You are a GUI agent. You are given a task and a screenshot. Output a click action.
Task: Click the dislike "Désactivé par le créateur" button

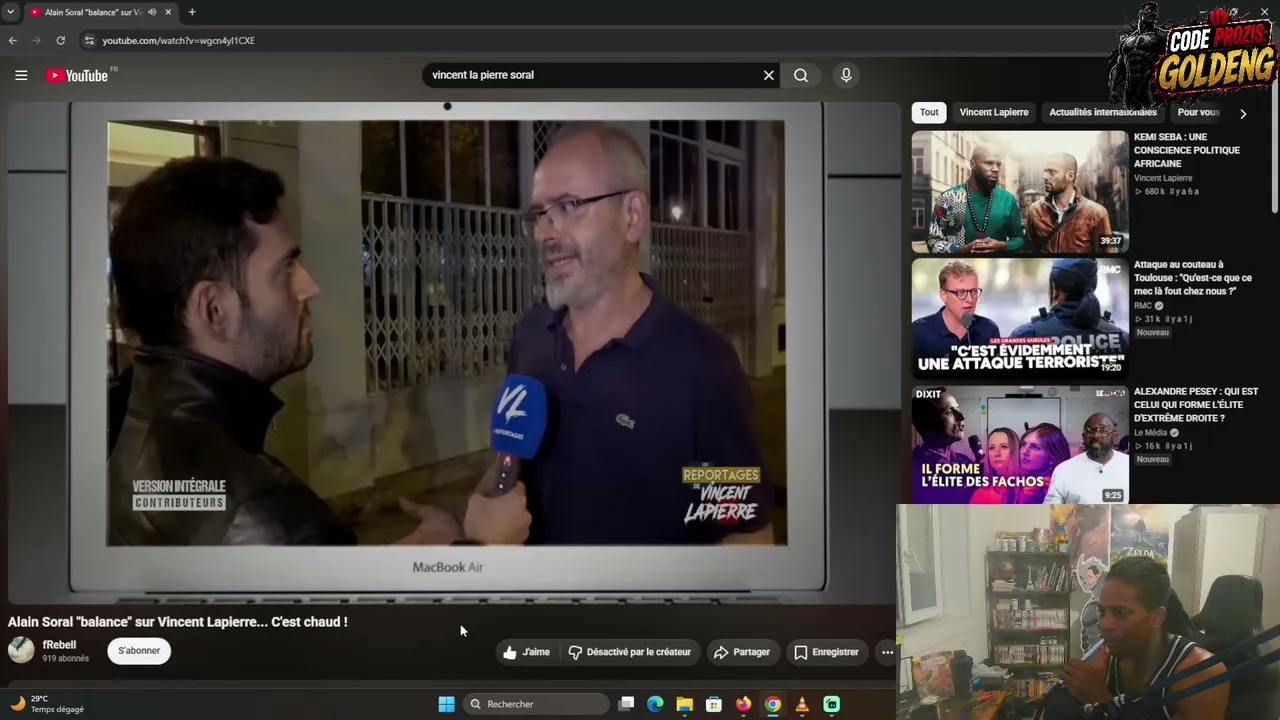pyautogui.click(x=630, y=652)
